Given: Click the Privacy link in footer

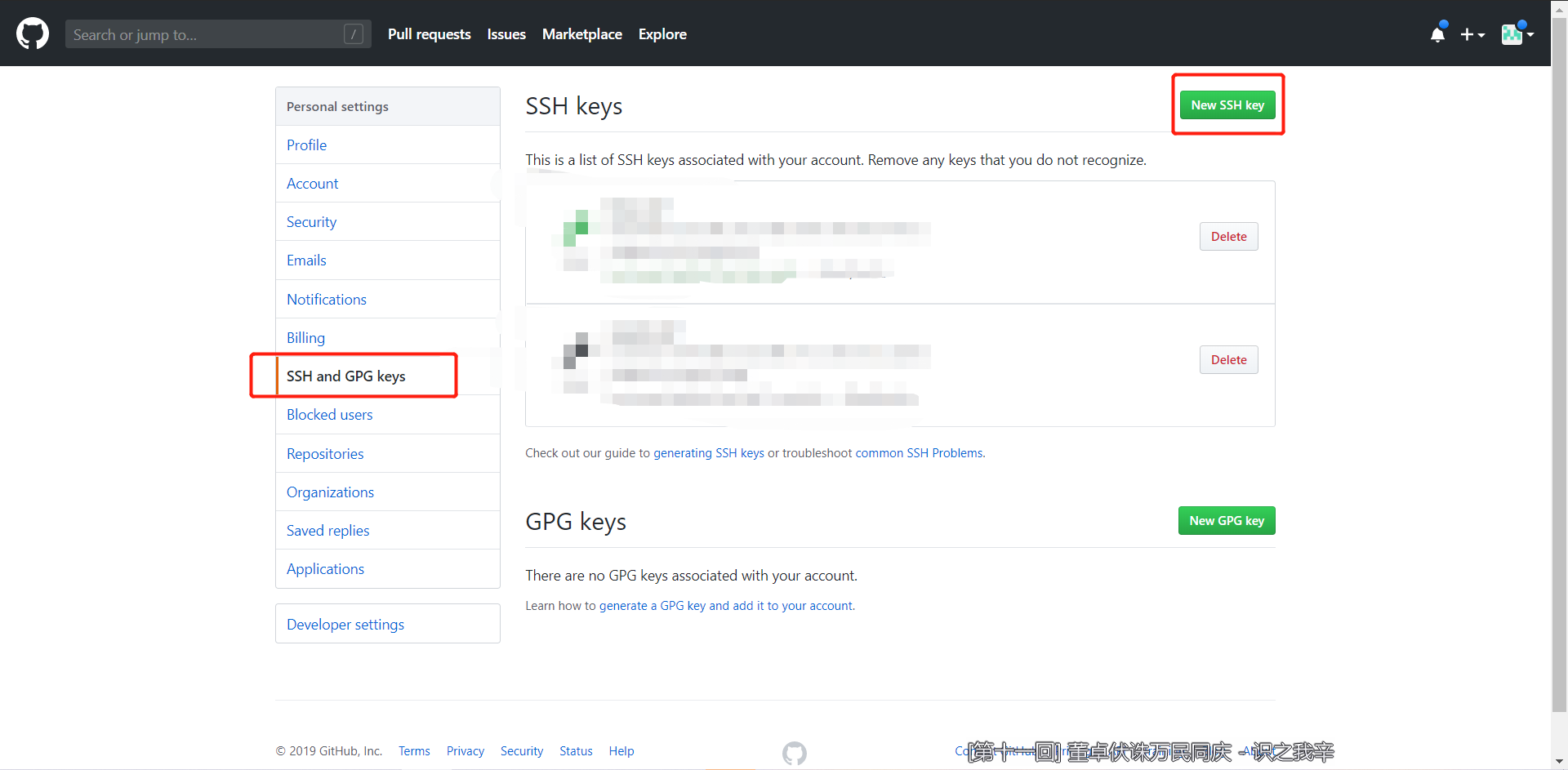Looking at the screenshot, I should coord(465,750).
